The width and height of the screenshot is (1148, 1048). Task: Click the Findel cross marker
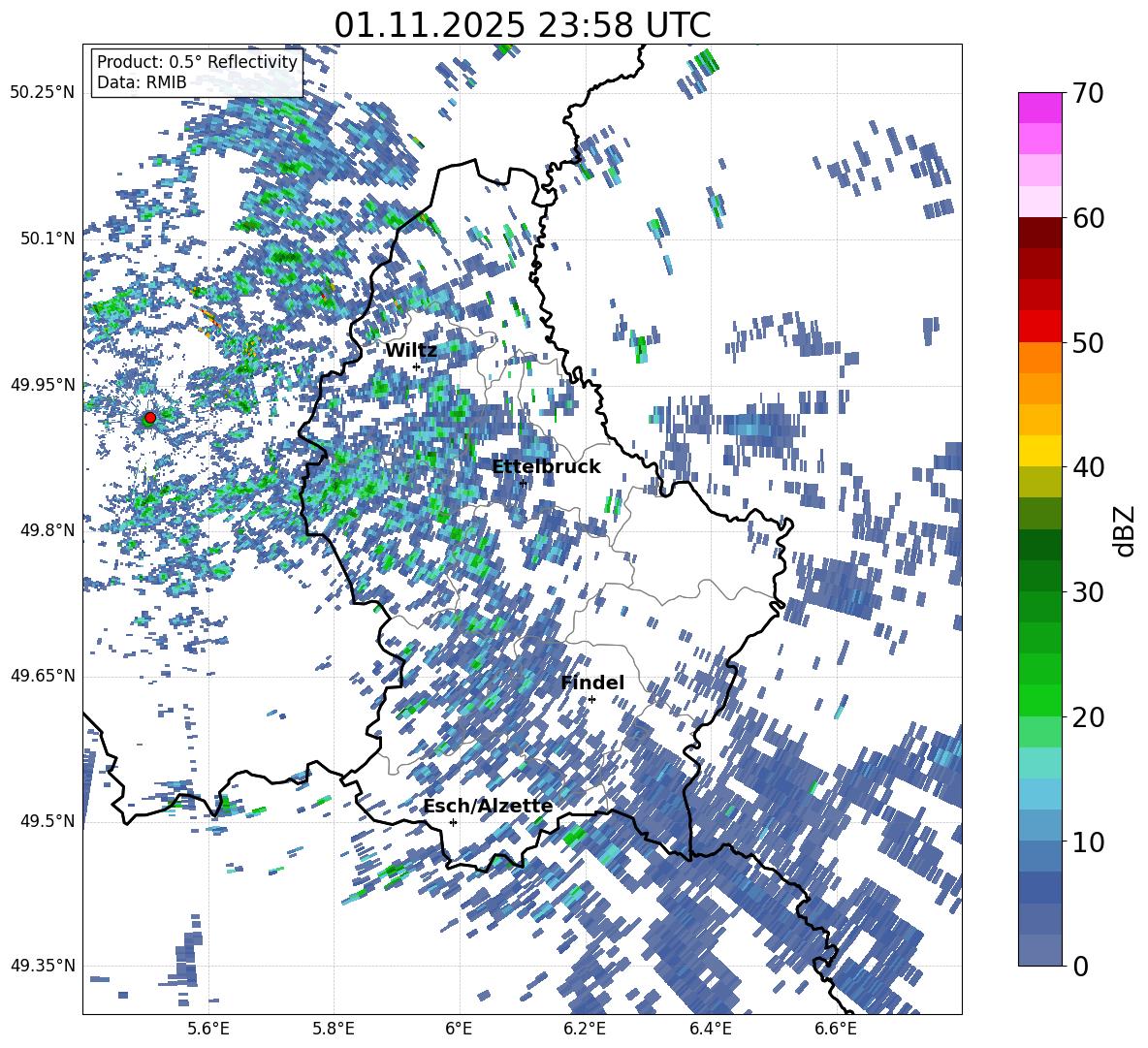click(x=591, y=700)
